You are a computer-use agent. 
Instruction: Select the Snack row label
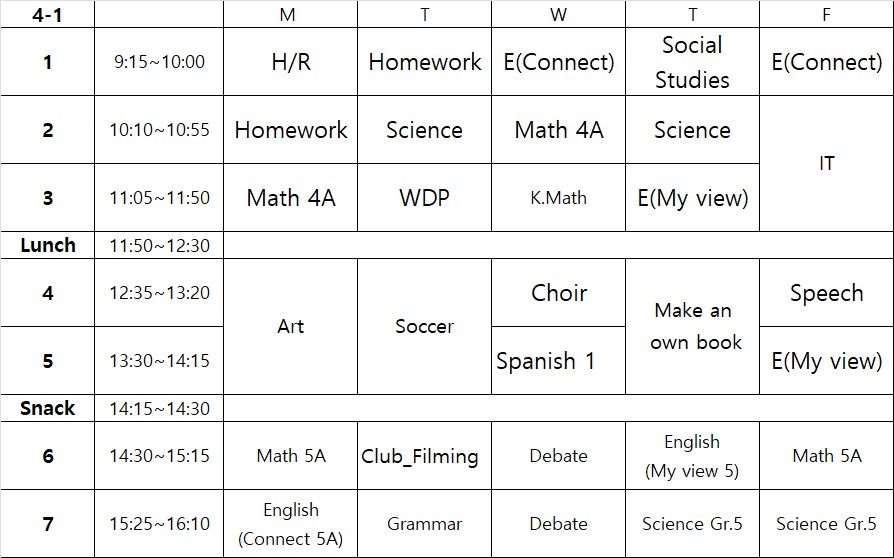pyautogui.click(x=48, y=409)
